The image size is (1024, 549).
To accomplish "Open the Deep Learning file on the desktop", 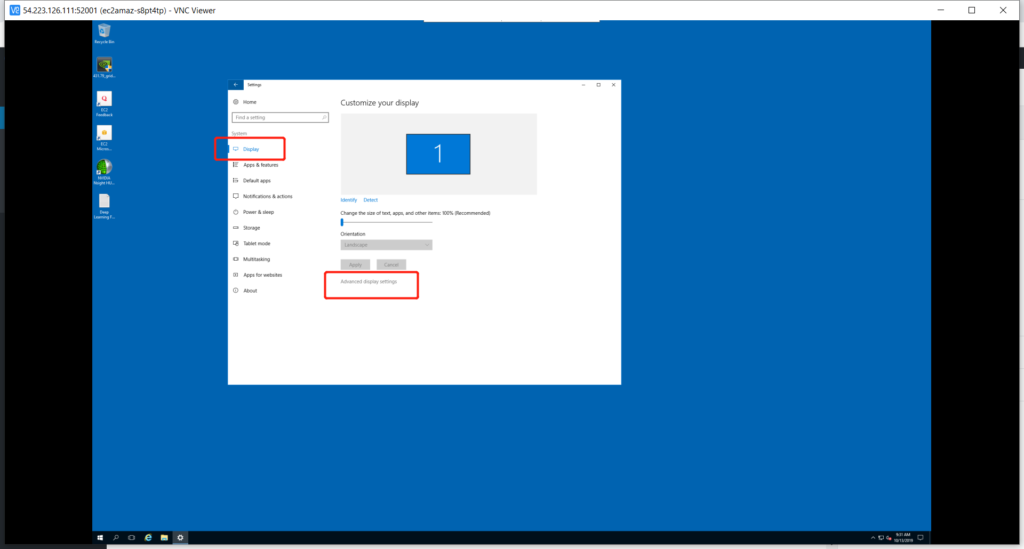I will point(104,204).
